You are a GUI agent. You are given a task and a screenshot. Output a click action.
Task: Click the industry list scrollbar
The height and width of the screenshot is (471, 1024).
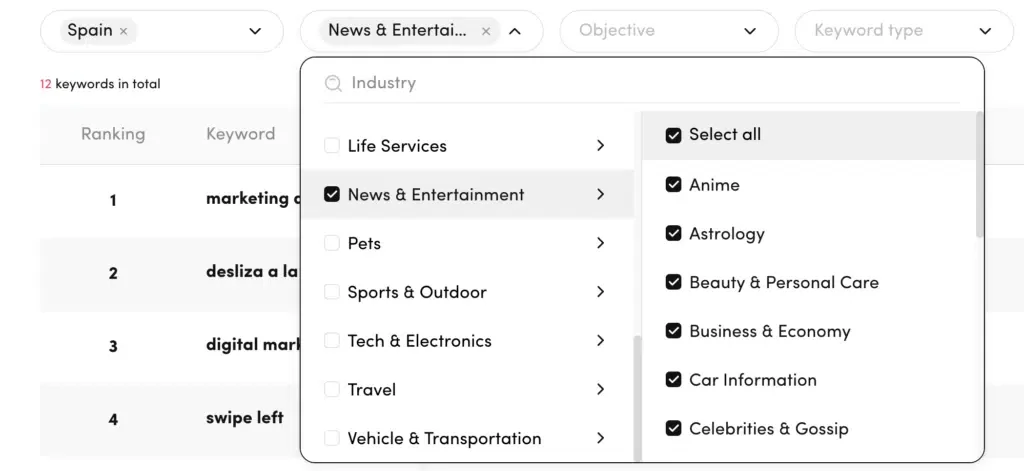pyautogui.click(x=638, y=397)
